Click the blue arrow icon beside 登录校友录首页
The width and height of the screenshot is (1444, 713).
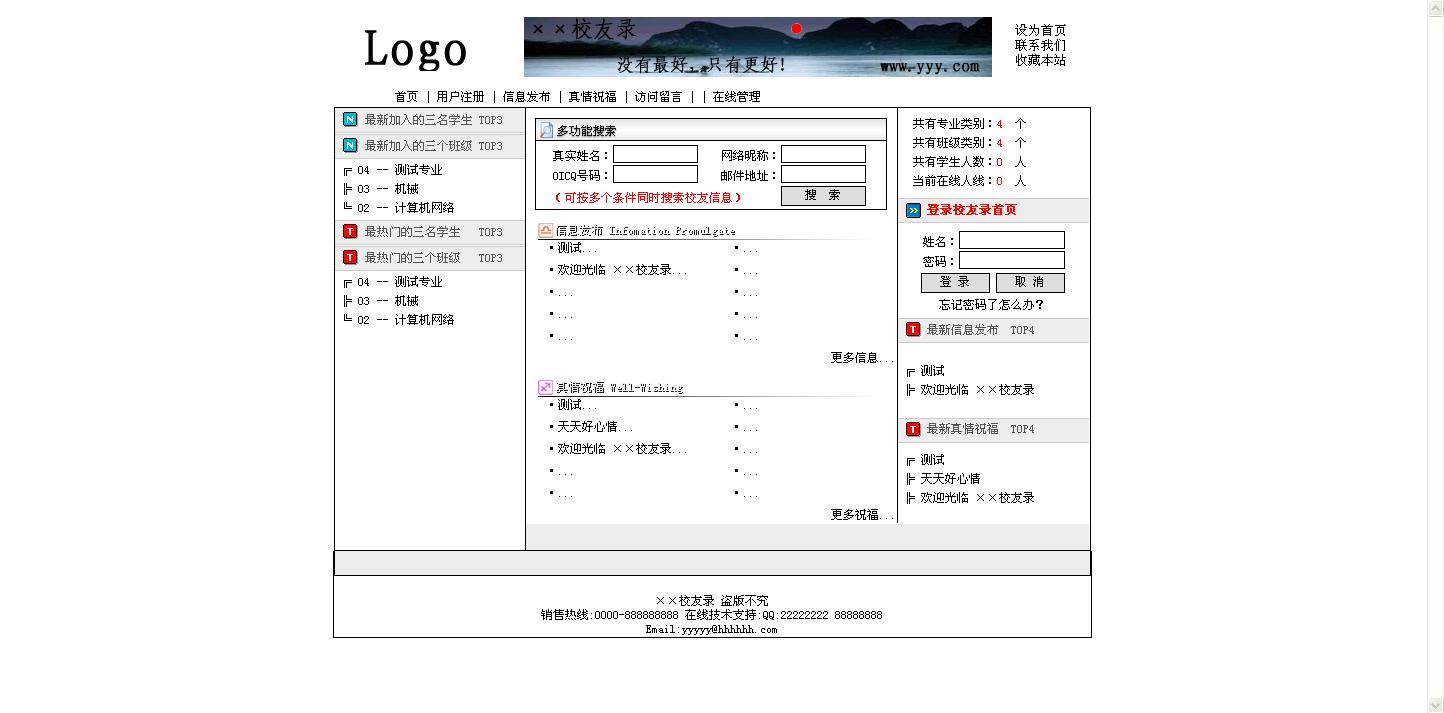pyautogui.click(x=913, y=211)
